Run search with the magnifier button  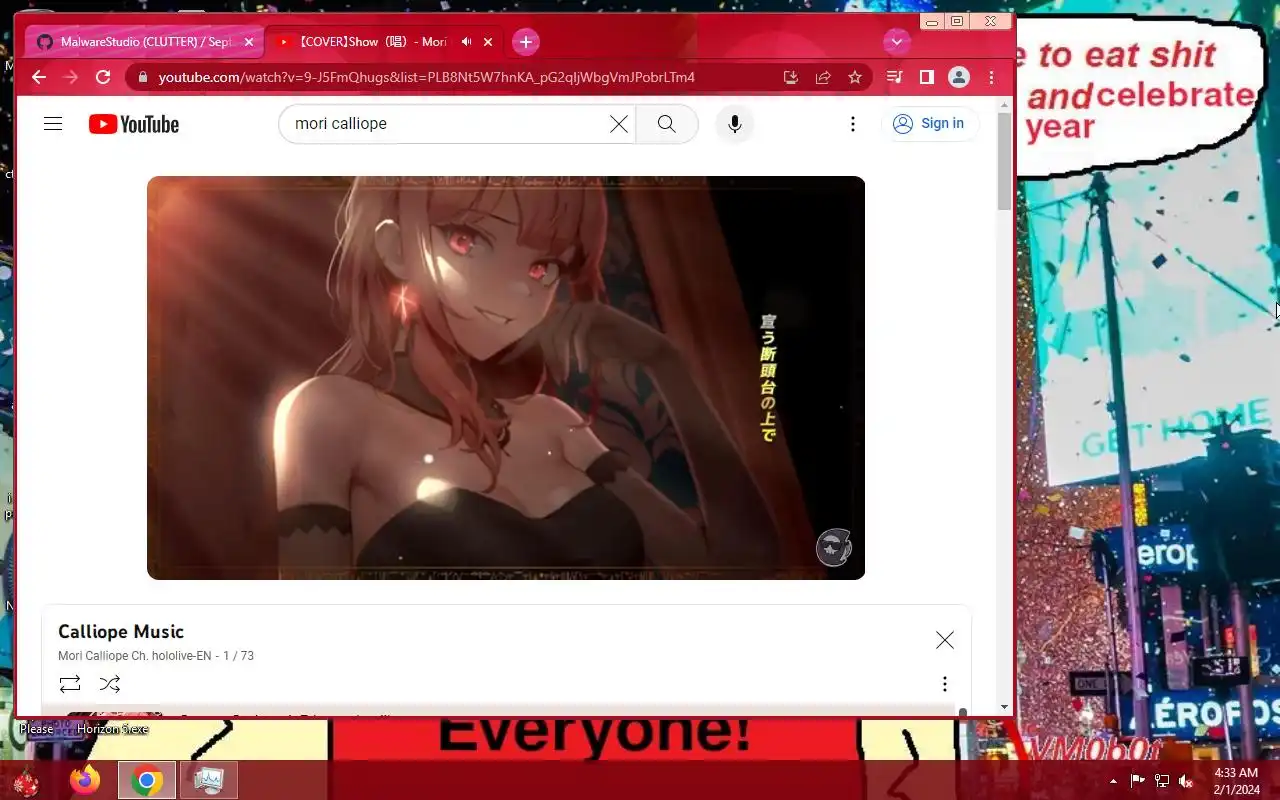(x=667, y=124)
